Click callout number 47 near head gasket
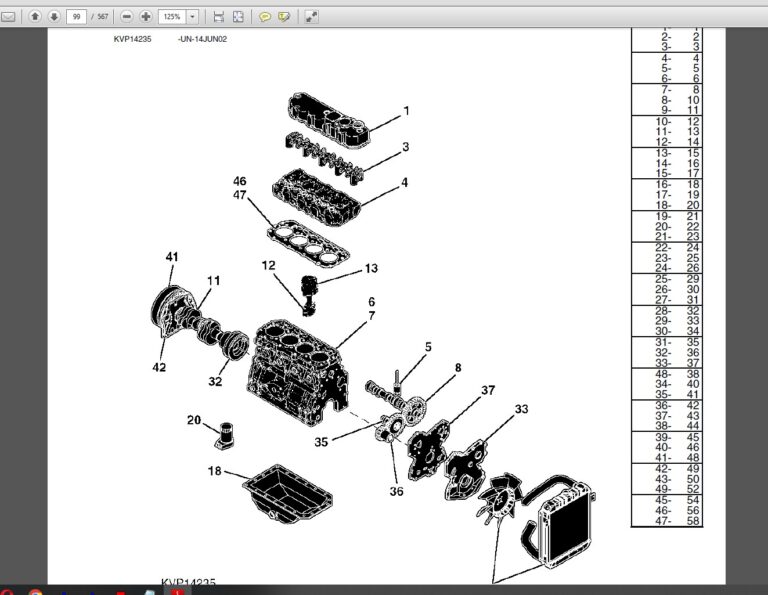The image size is (768, 595). tap(240, 195)
